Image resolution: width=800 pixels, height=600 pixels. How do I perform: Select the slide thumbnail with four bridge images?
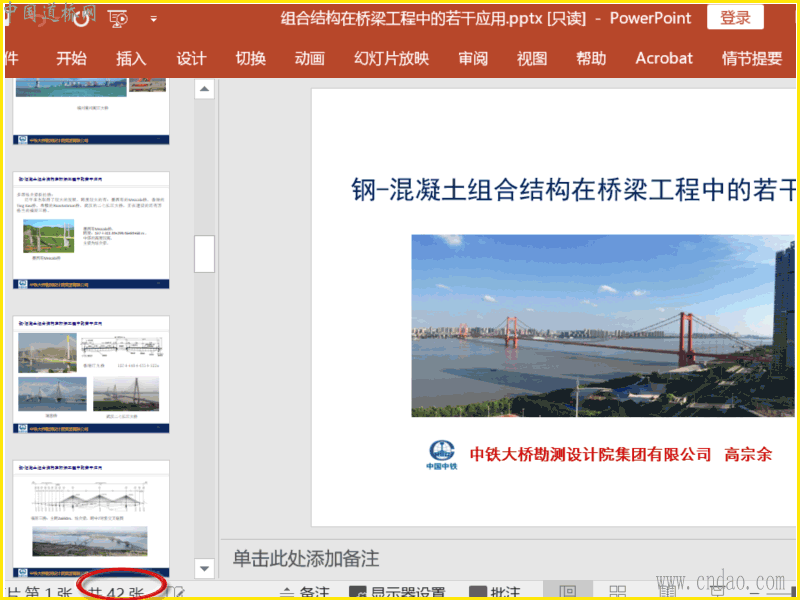(91, 375)
